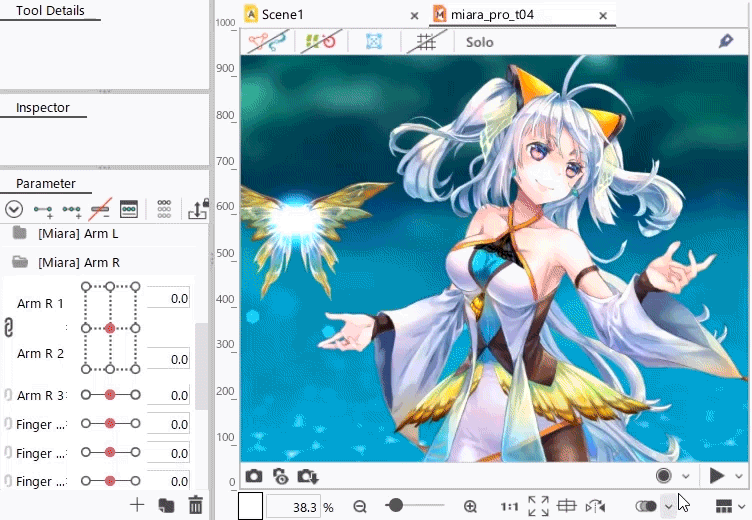
Task: Click the camera snapshot icon
Action: (x=254, y=476)
